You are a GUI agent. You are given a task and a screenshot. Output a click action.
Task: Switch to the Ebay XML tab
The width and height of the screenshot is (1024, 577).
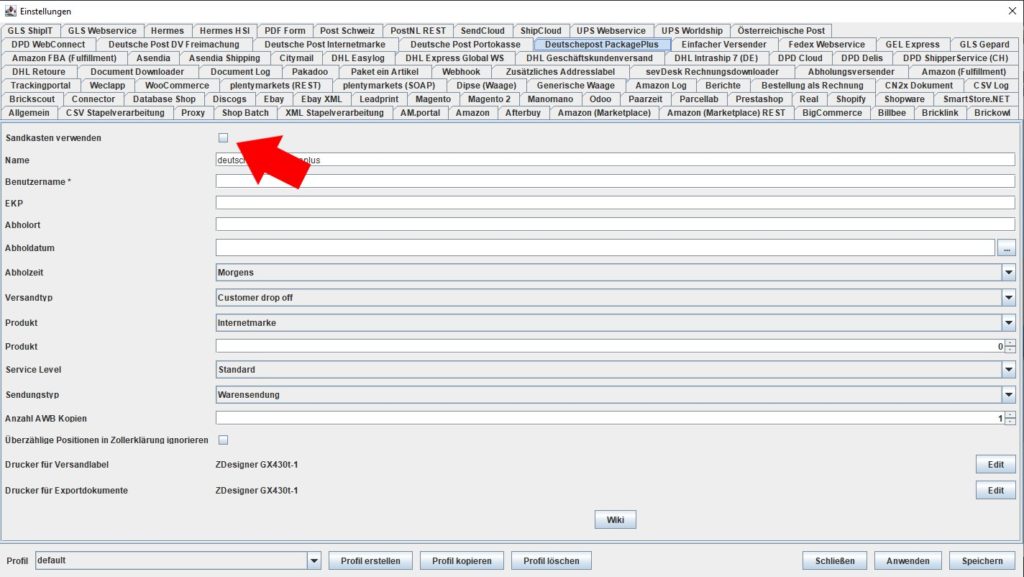click(321, 99)
